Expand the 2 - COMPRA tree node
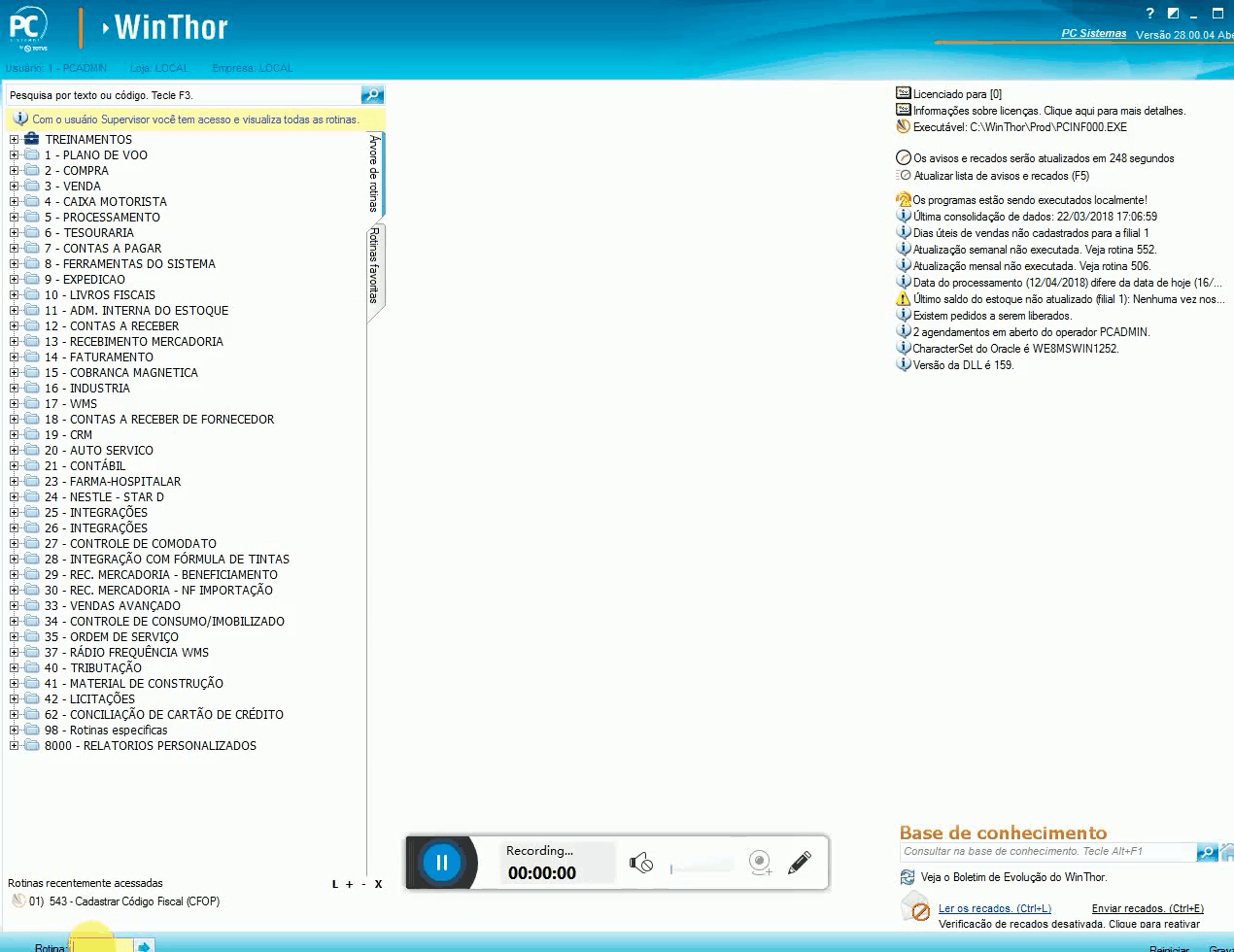Screen dimensions: 1234x952 point(15,171)
